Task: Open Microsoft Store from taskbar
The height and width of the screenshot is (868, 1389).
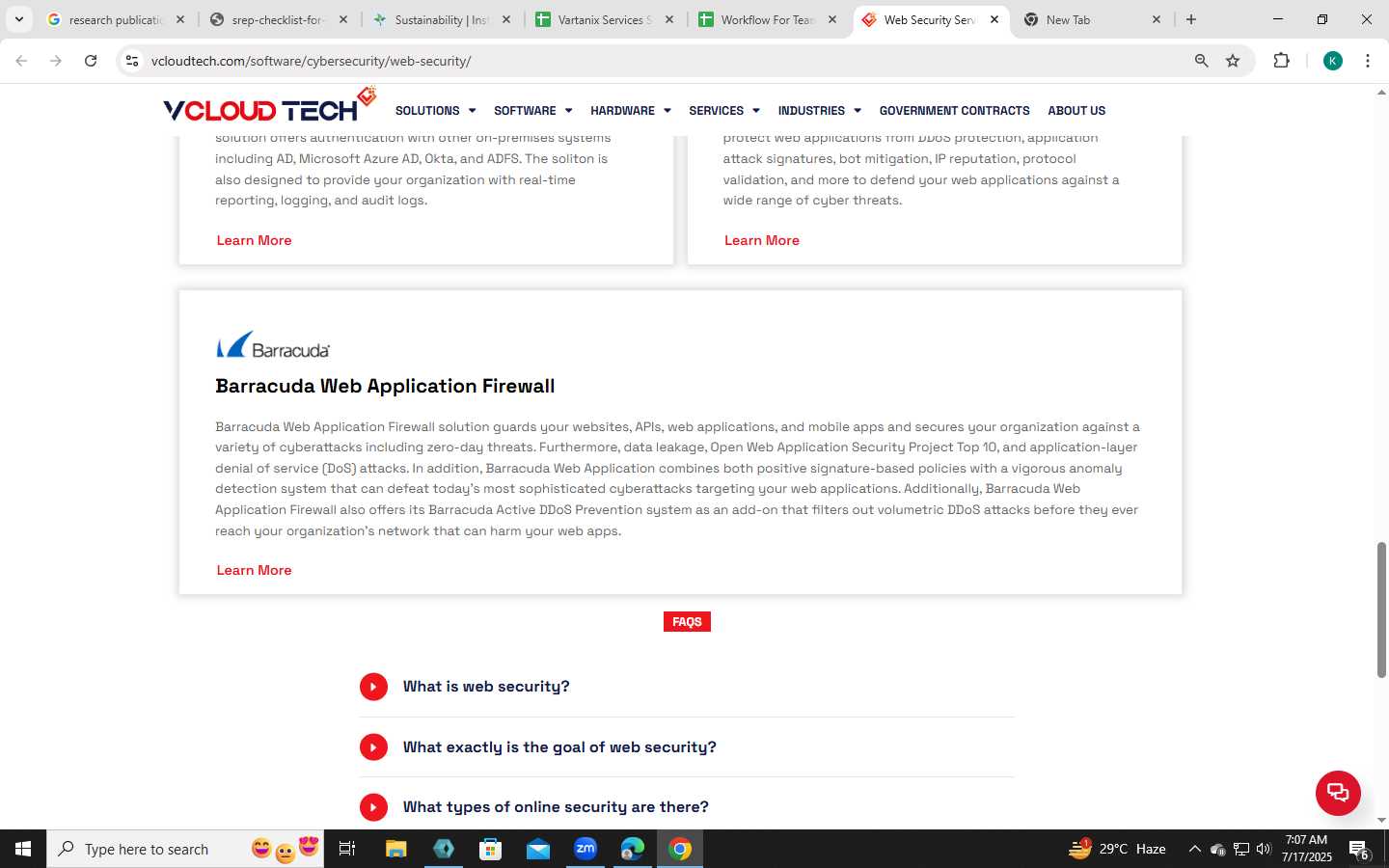Action: (491, 849)
